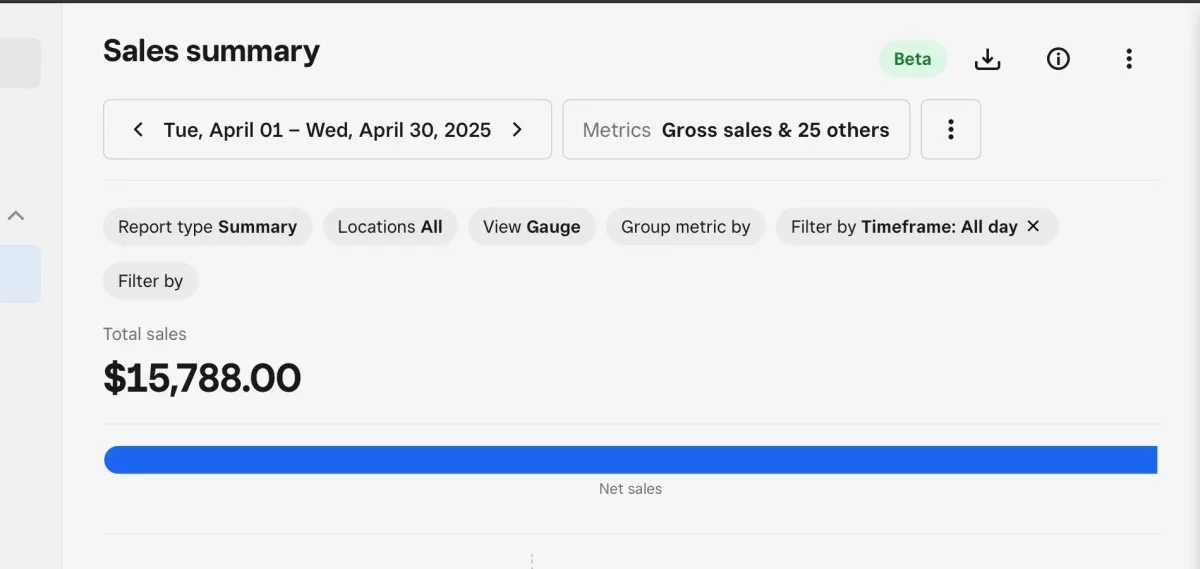Open the April 2025 date range picker
The image size is (1200, 569).
(x=327, y=129)
